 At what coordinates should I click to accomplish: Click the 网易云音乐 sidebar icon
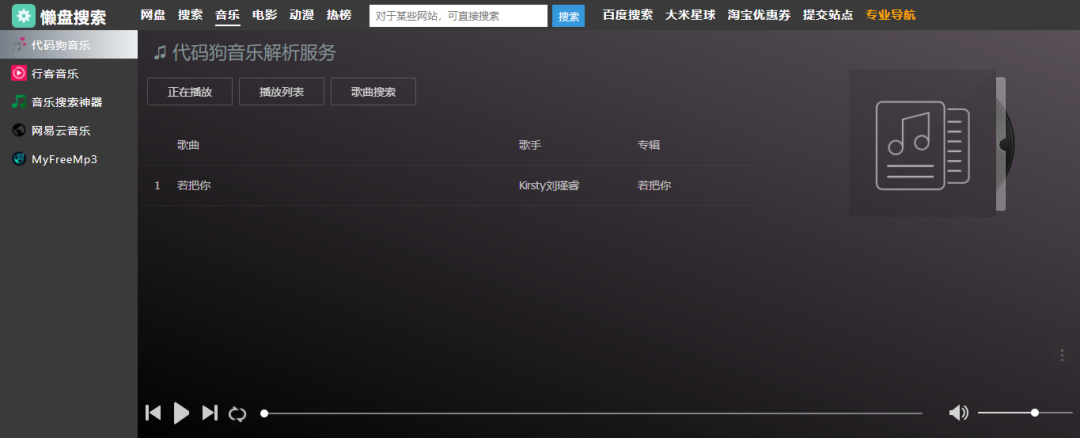[19, 130]
